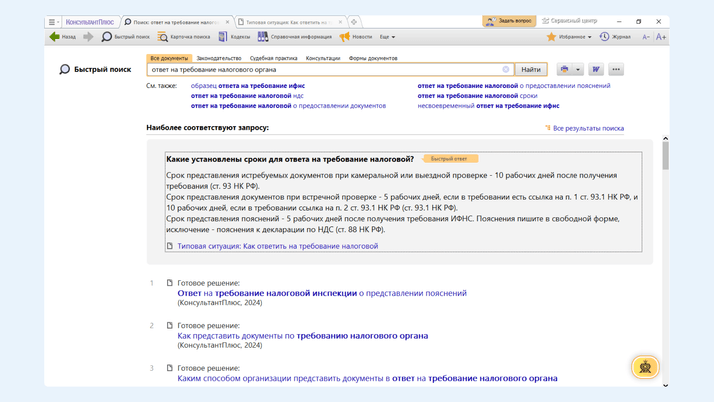Click document icon of result 1

tap(169, 283)
